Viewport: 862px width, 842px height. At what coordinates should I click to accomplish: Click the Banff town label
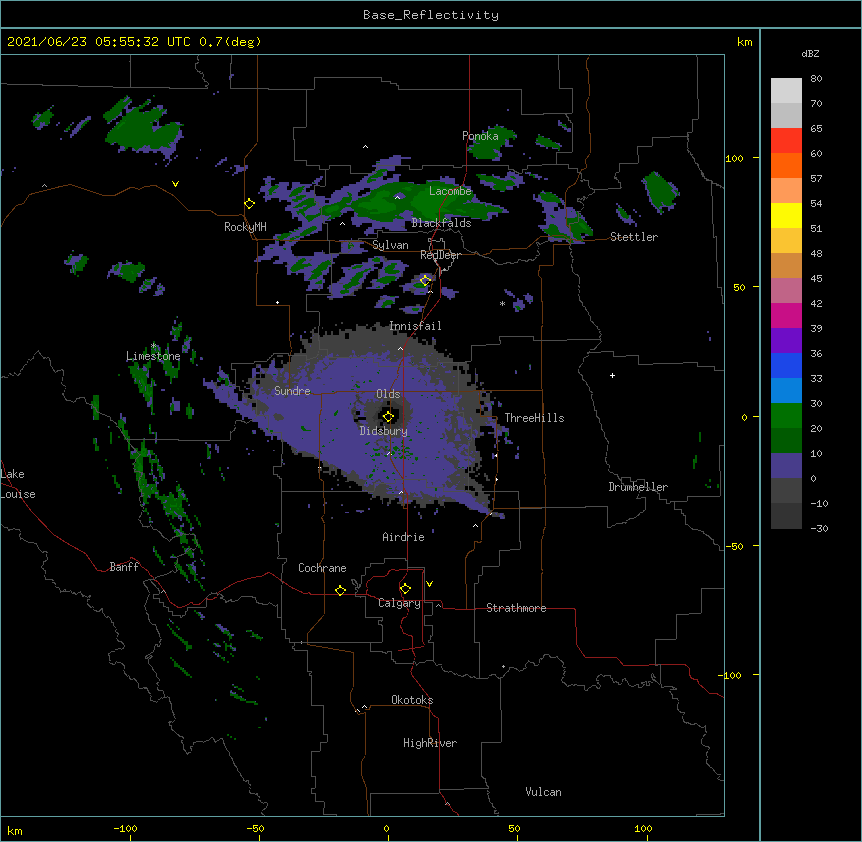pyautogui.click(x=124, y=567)
